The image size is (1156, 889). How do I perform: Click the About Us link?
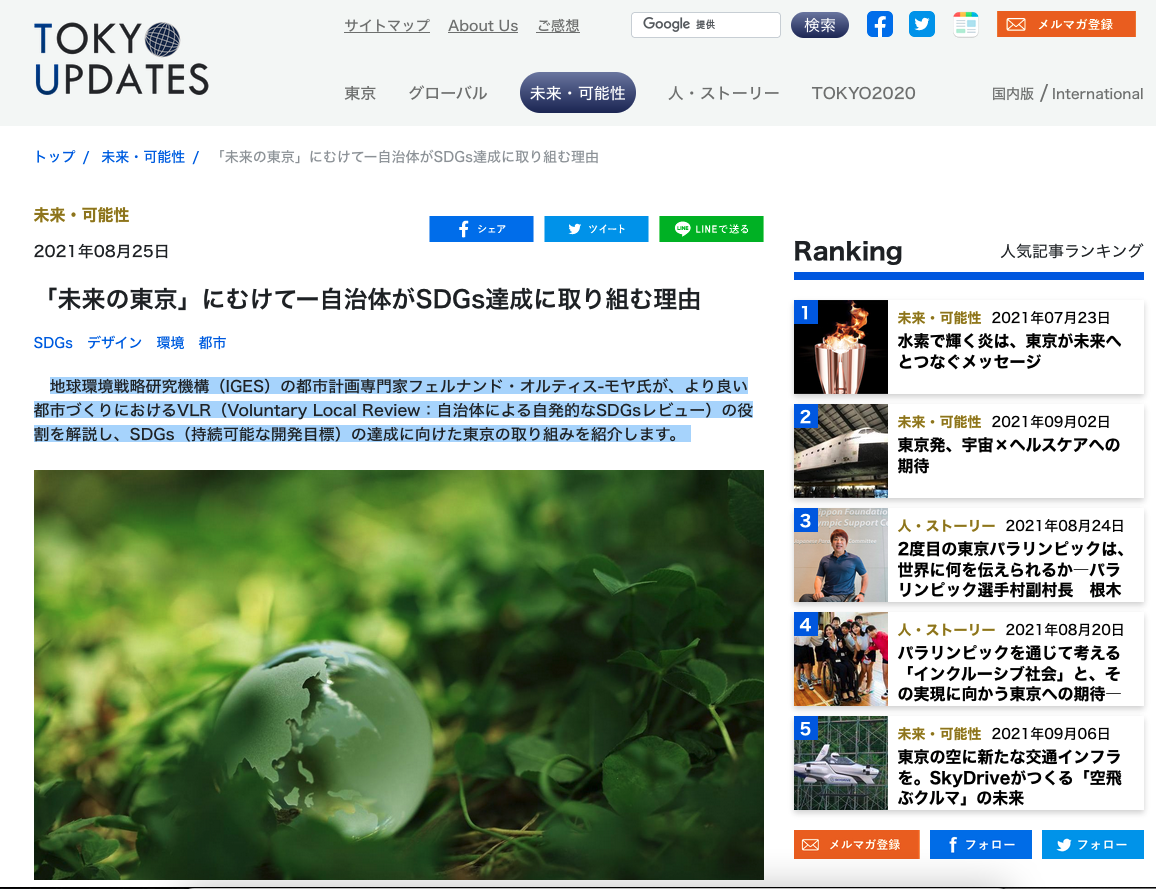483,26
